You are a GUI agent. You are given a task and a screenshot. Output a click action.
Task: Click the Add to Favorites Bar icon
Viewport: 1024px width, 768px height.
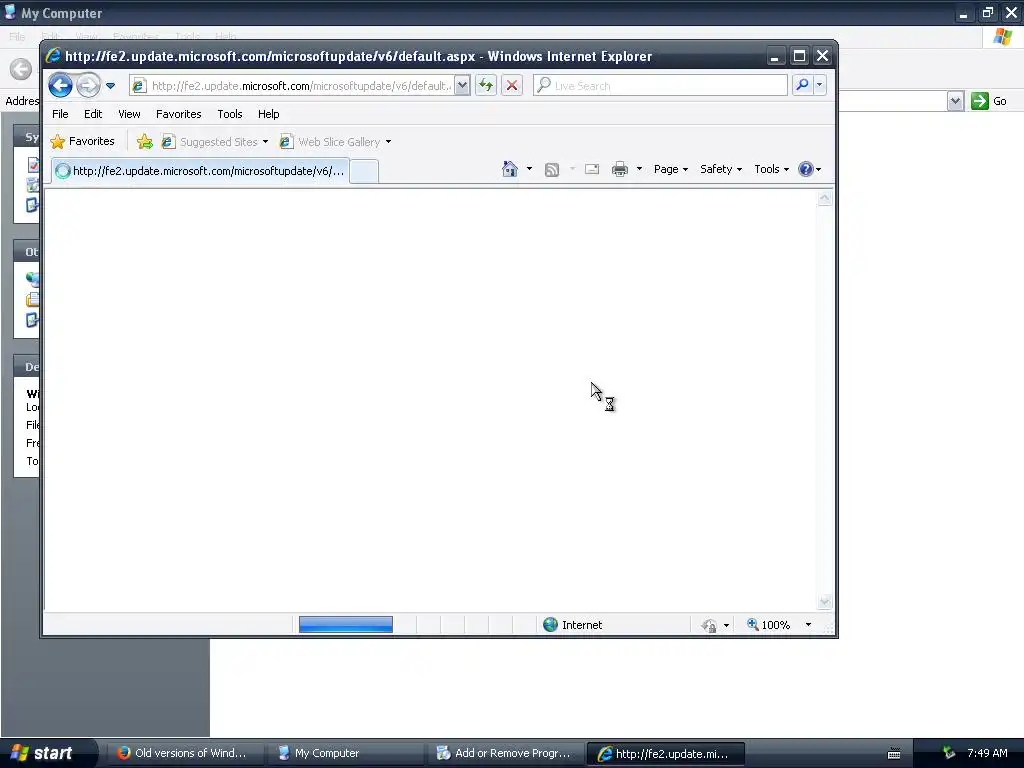(144, 142)
